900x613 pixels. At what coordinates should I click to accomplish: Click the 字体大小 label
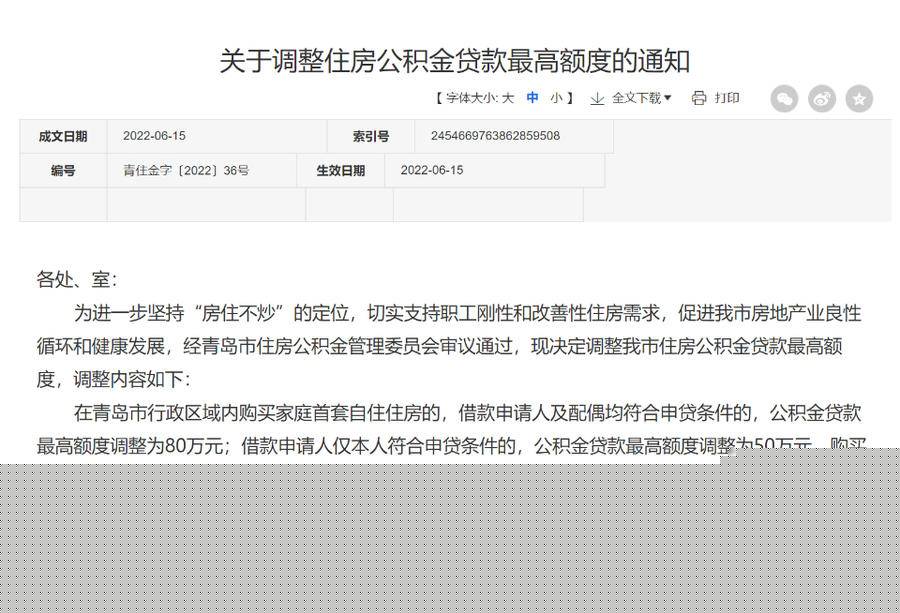(x=472, y=98)
